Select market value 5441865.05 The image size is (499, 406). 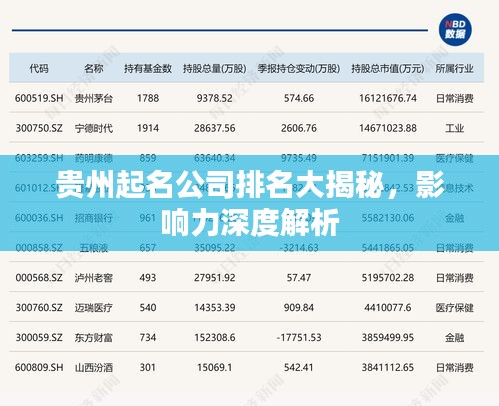pyautogui.click(x=388, y=248)
